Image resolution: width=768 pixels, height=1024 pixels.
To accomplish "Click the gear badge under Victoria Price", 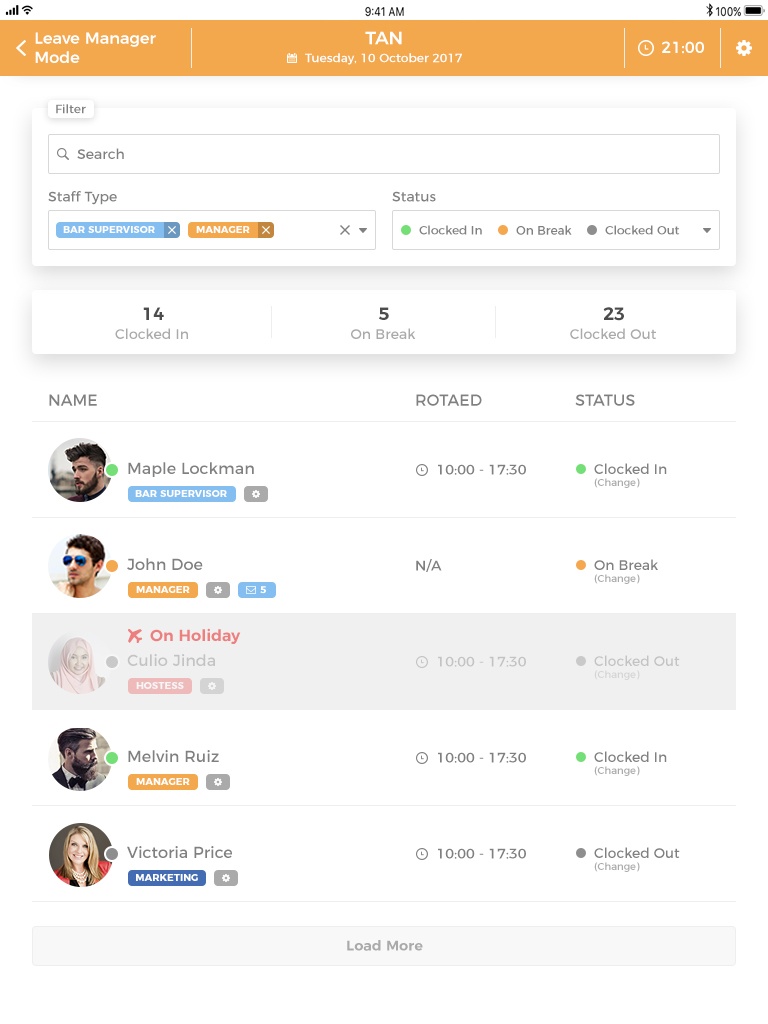I will [x=226, y=878].
